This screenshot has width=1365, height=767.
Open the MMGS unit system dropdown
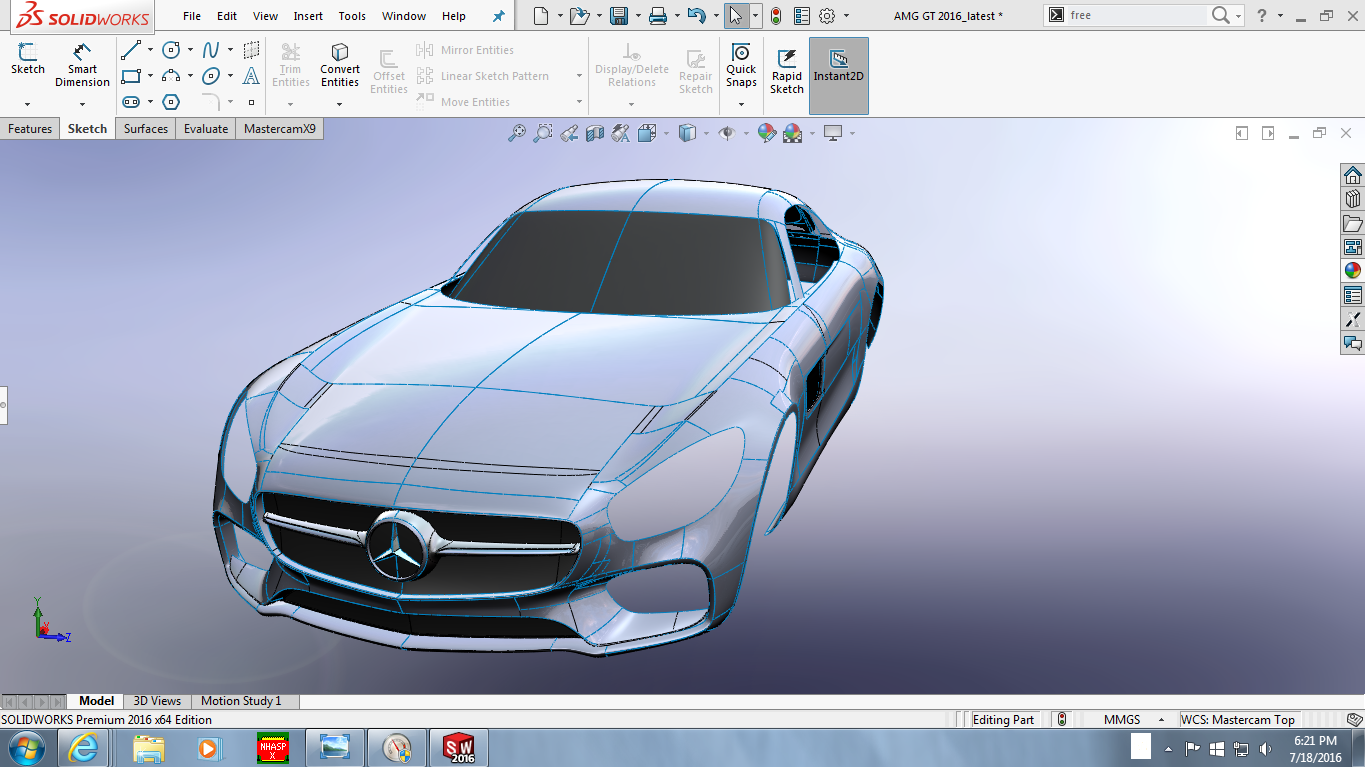tap(1162, 720)
